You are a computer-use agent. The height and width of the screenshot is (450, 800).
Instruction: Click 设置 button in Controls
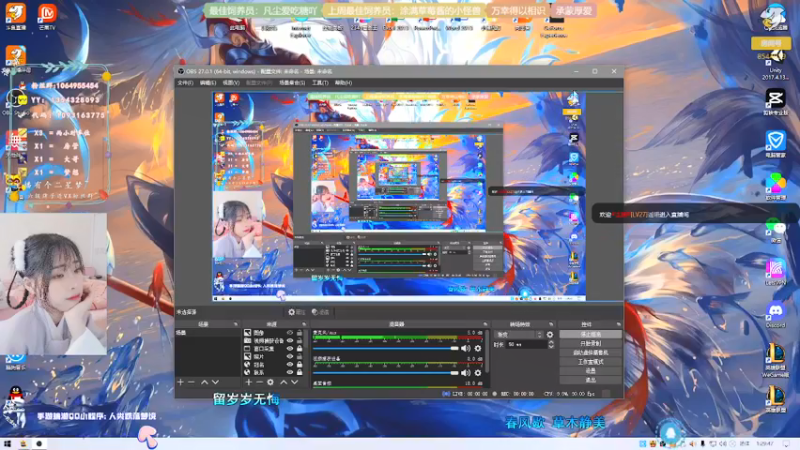[x=590, y=371]
